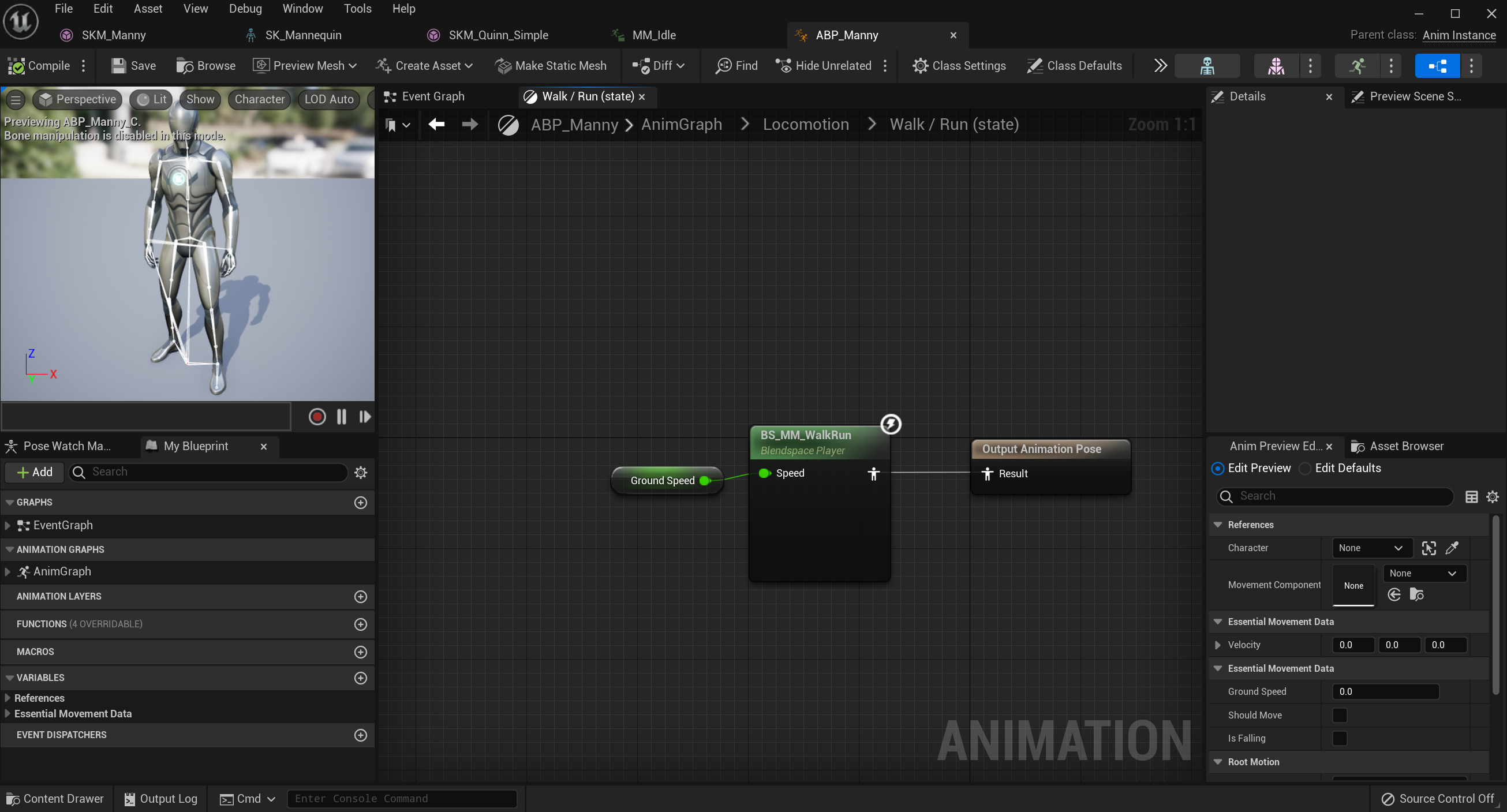Click Add button in My Blueprint

pyautogui.click(x=35, y=472)
